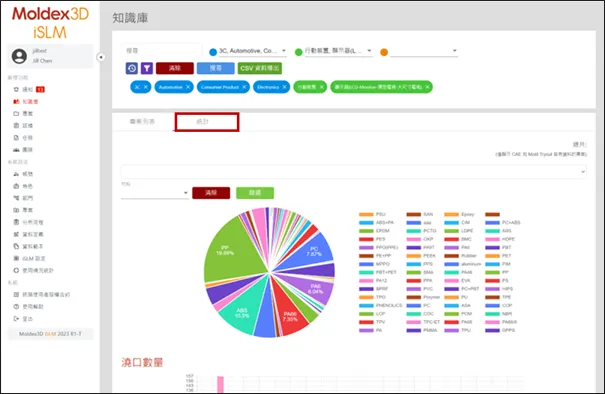Screen dimensions: 605x394
Task: Toggle TPU legend entry
Action: [458, 330]
